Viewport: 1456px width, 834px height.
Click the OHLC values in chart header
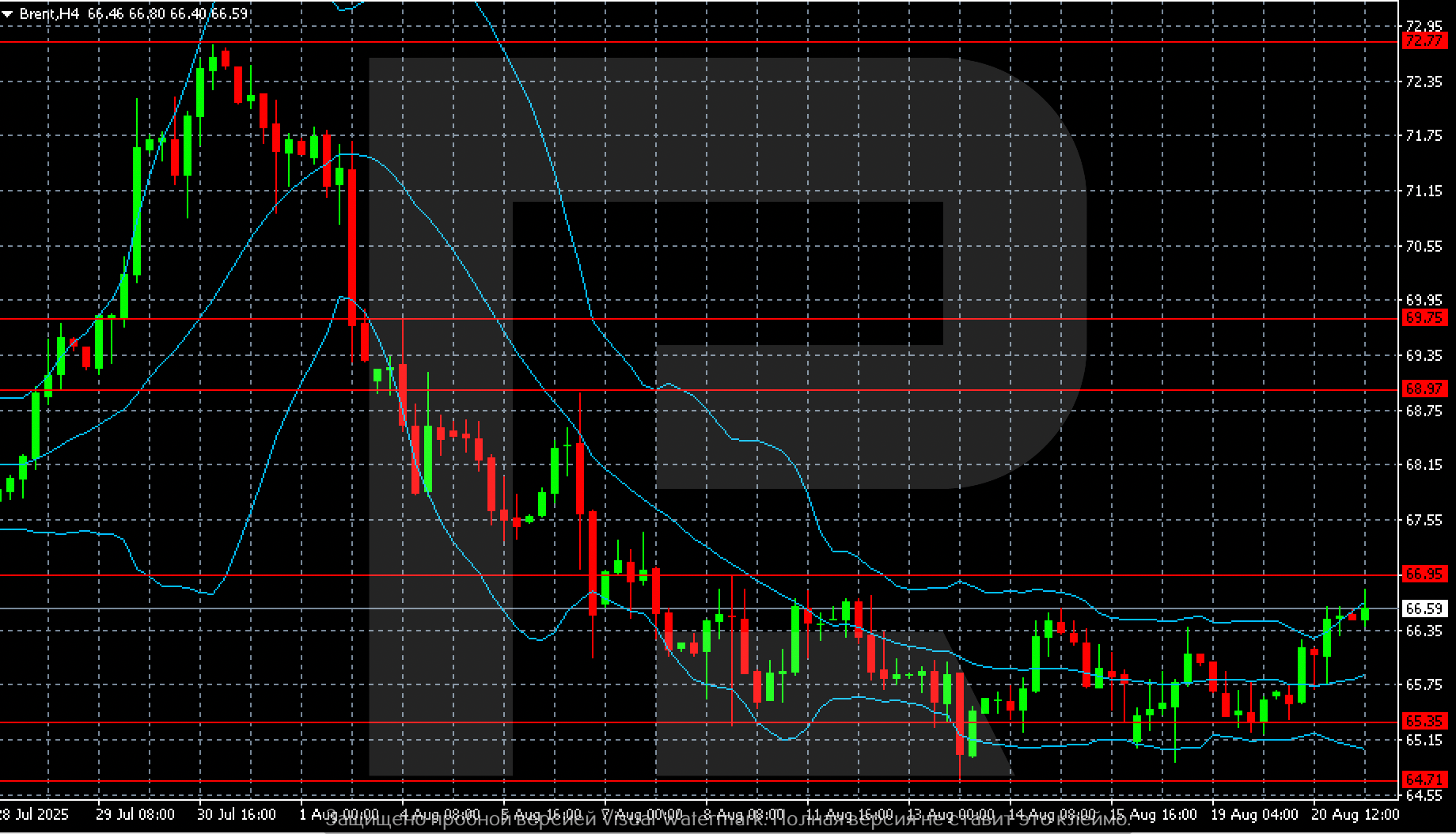coord(168,14)
